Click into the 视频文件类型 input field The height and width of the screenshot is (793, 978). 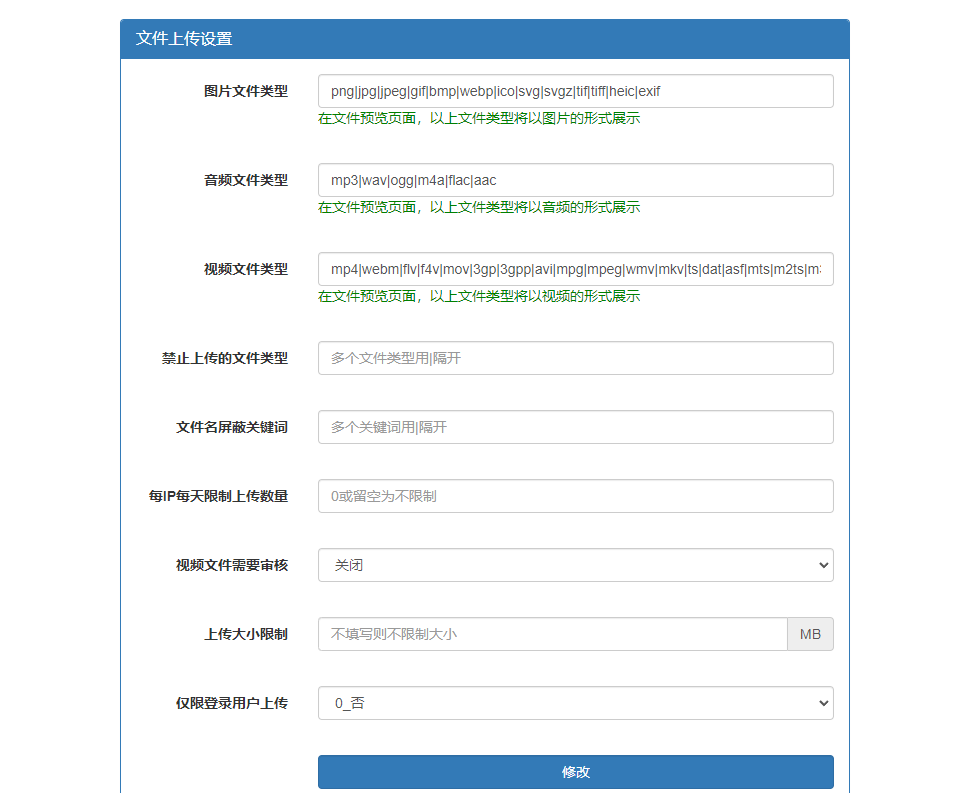tap(575, 269)
